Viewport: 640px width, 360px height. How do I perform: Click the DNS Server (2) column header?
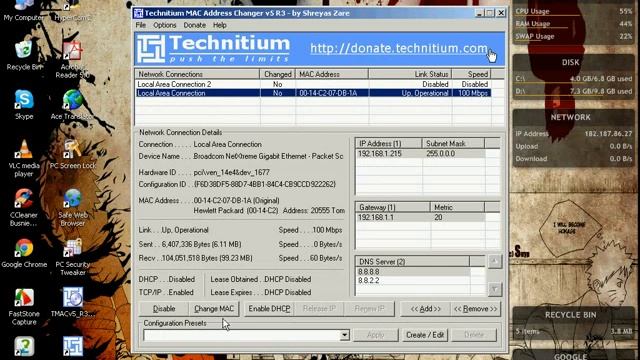pyautogui.click(x=413, y=262)
